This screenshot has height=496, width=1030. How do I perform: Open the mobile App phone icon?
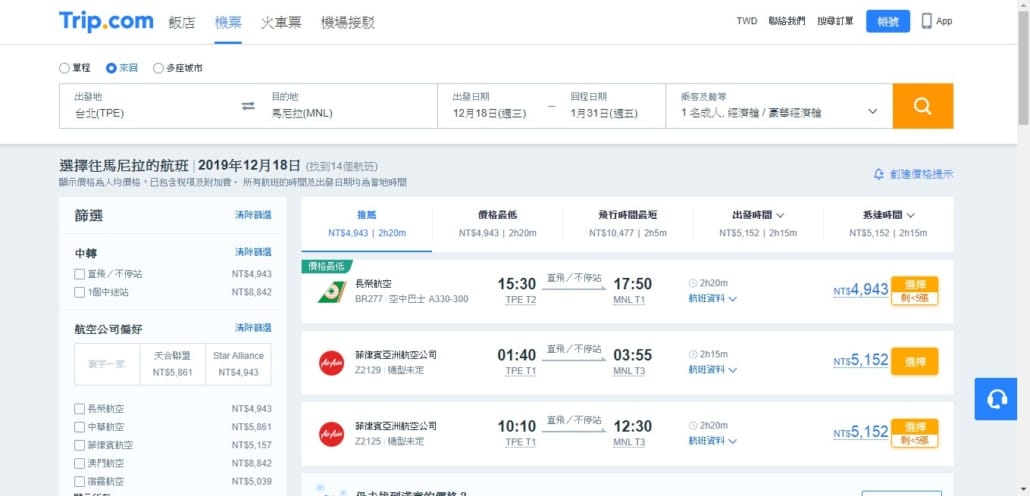tap(927, 21)
